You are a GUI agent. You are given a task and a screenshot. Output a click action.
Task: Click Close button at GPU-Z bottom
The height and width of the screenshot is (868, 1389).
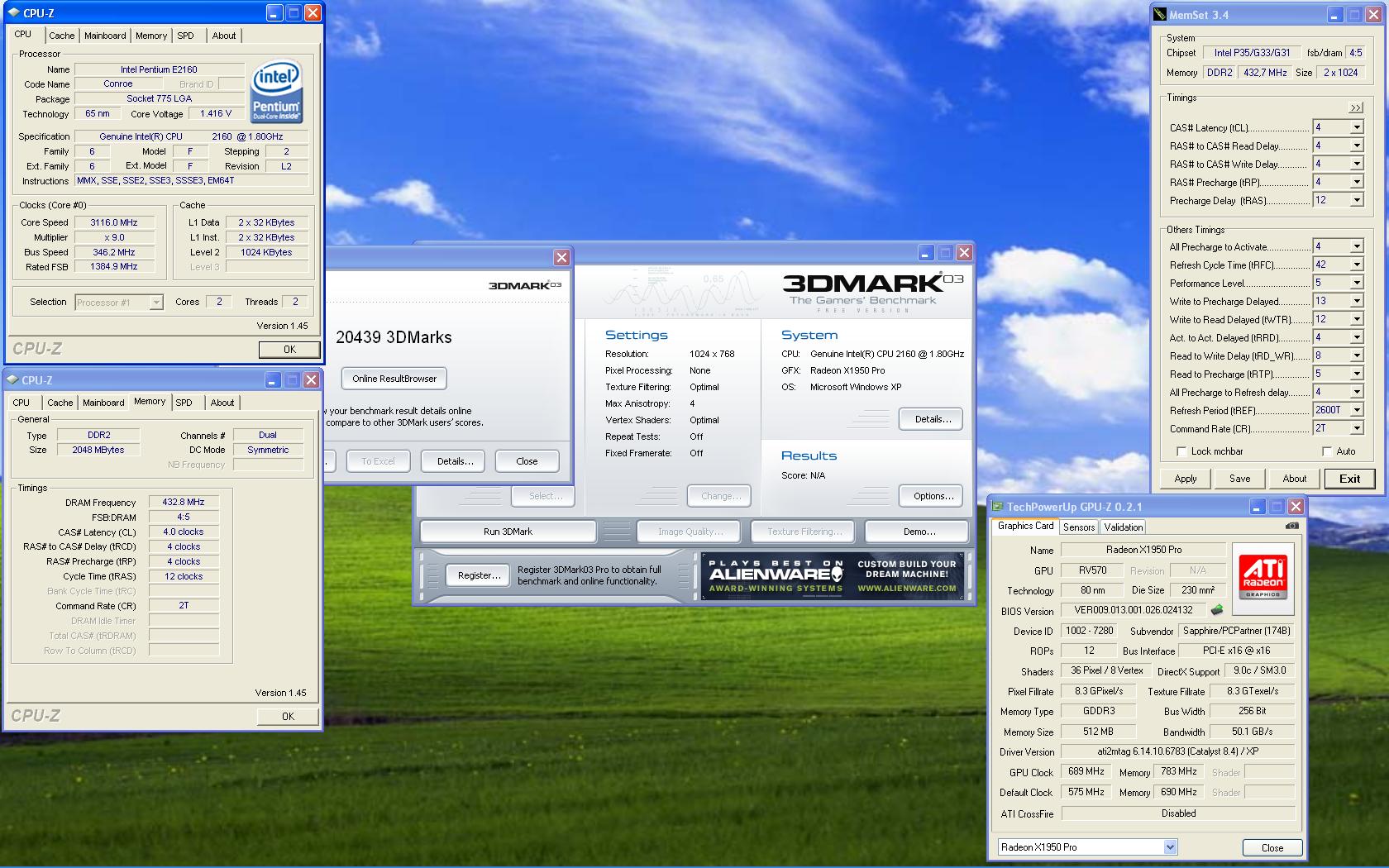click(1272, 847)
